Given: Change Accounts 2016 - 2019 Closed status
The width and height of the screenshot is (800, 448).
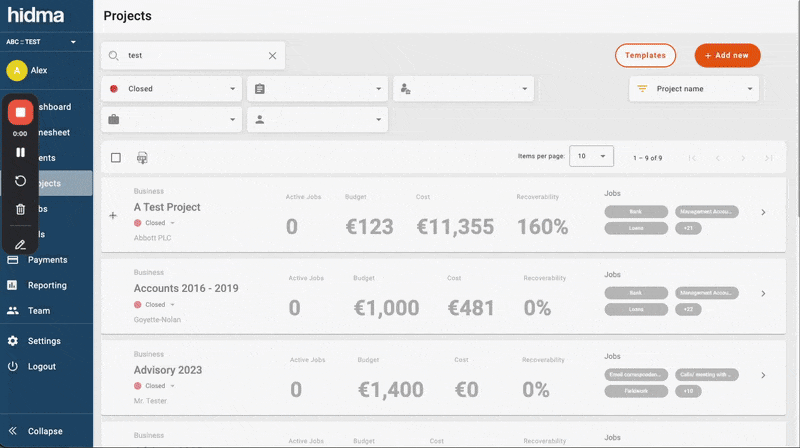Looking at the screenshot, I should [155, 305].
